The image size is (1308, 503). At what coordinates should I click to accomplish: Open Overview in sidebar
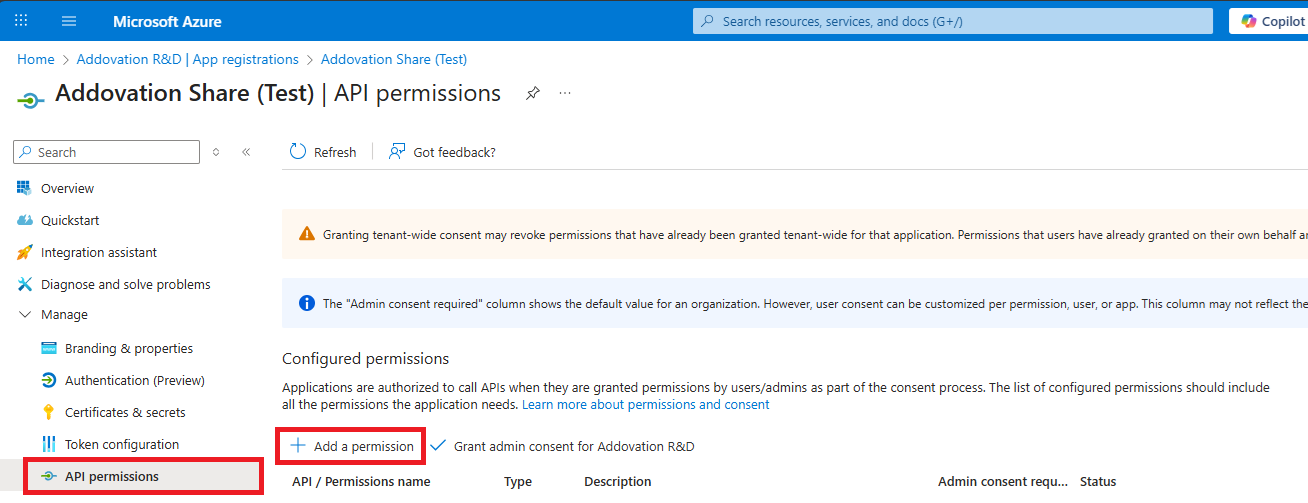coord(67,188)
